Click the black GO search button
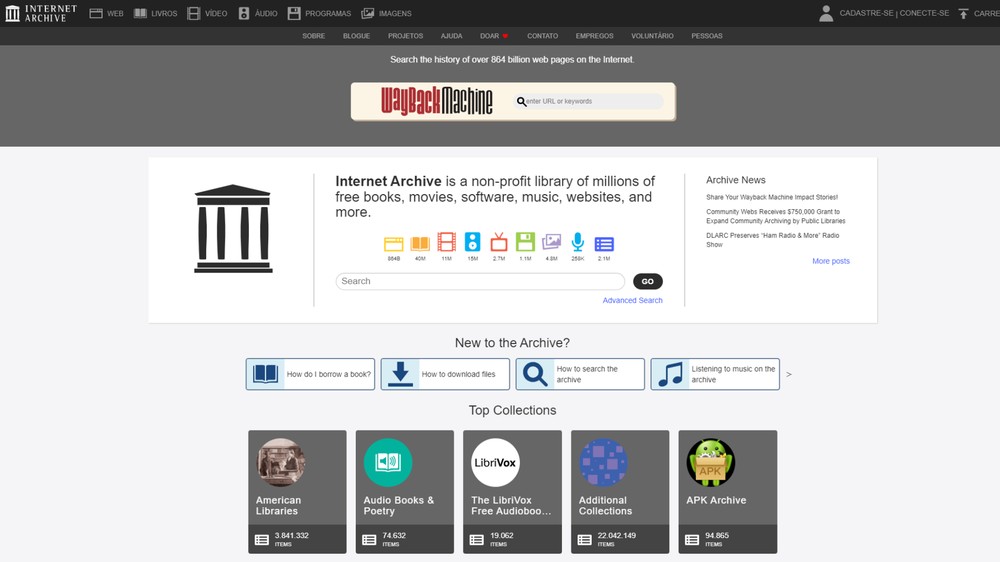Screen dimensions: 1000x562 647,281
